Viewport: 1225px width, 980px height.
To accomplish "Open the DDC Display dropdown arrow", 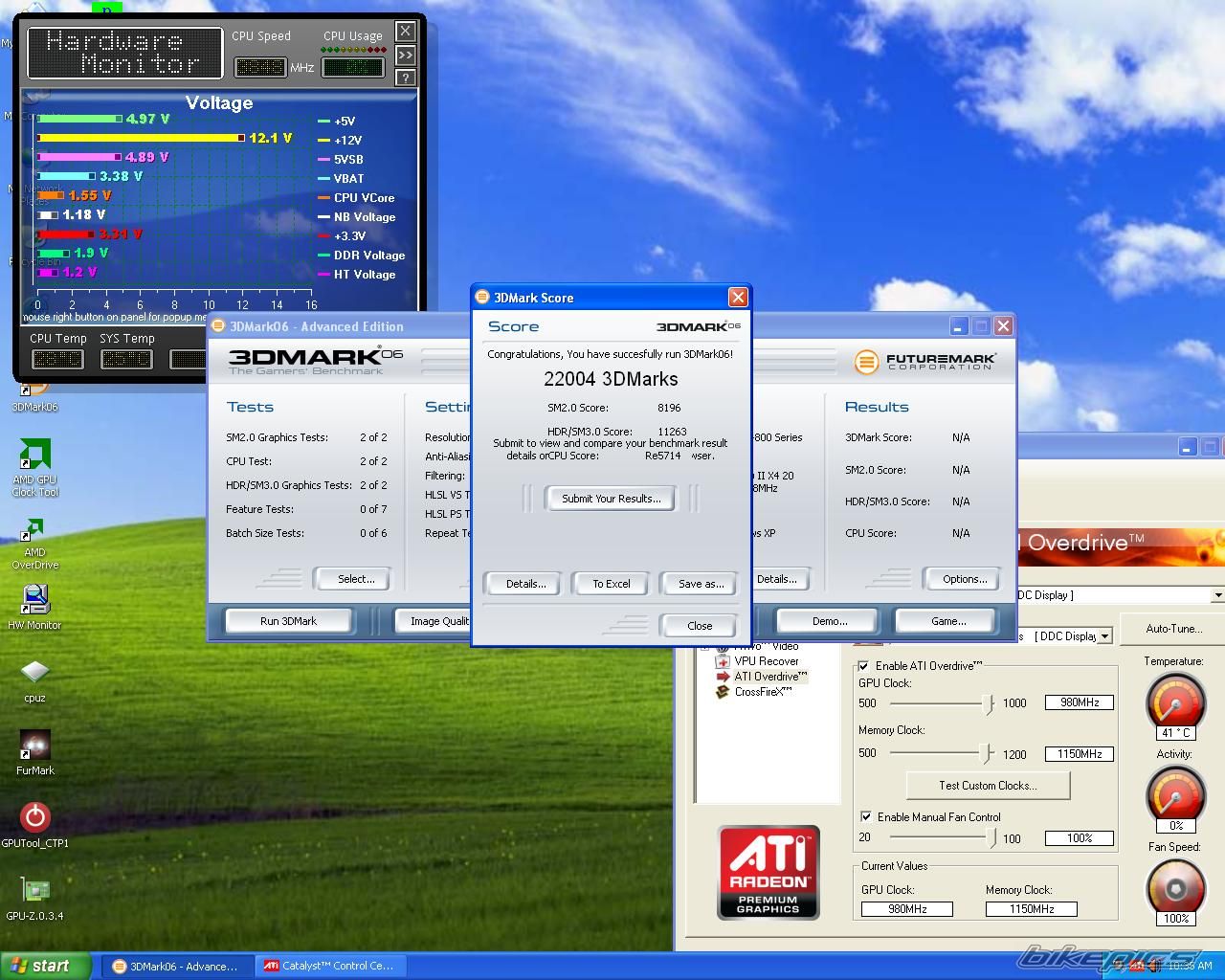I will (1105, 636).
